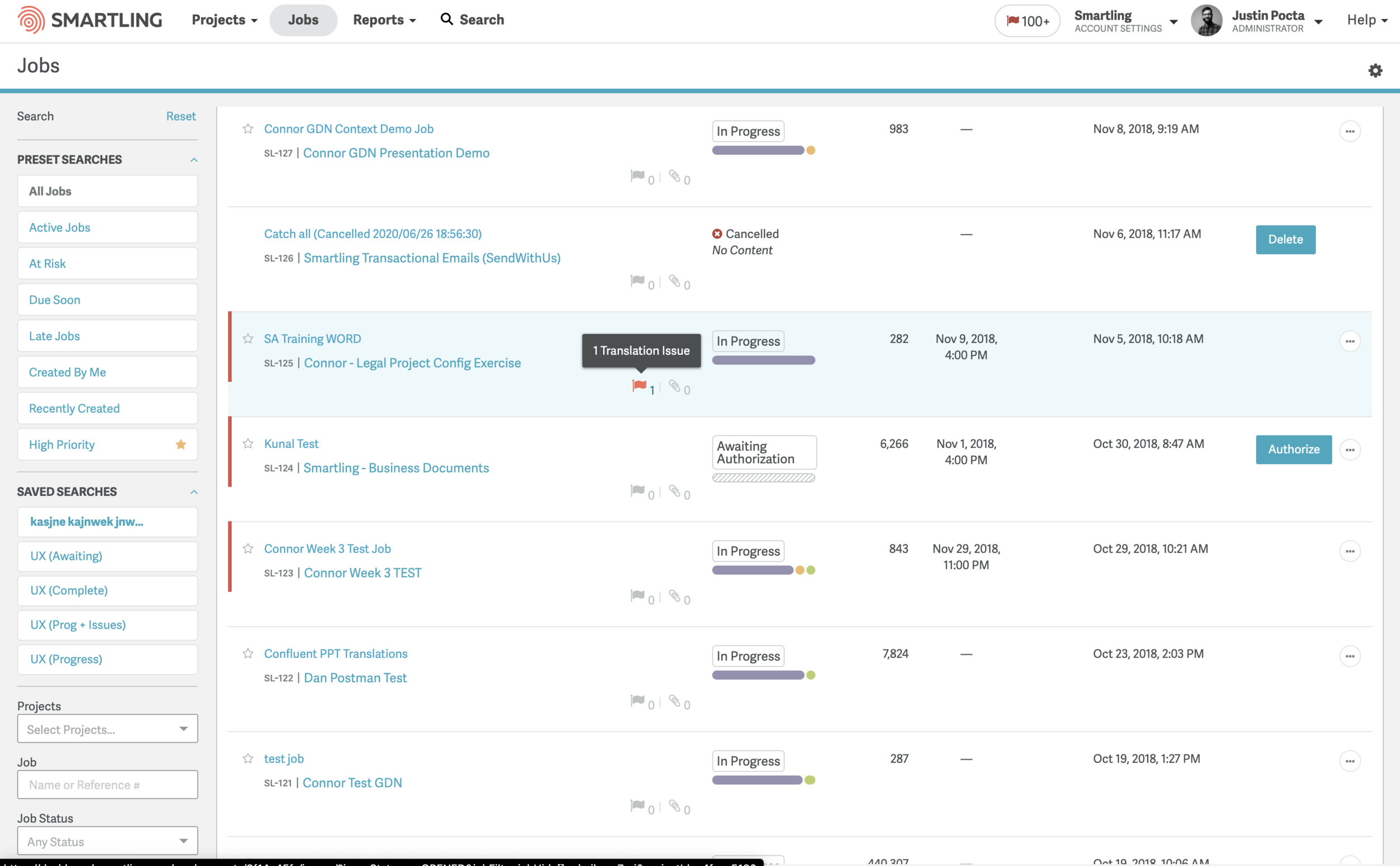Viewport: 1400px width, 866px height.
Task: Focus the Job name or reference field
Action: click(x=108, y=785)
